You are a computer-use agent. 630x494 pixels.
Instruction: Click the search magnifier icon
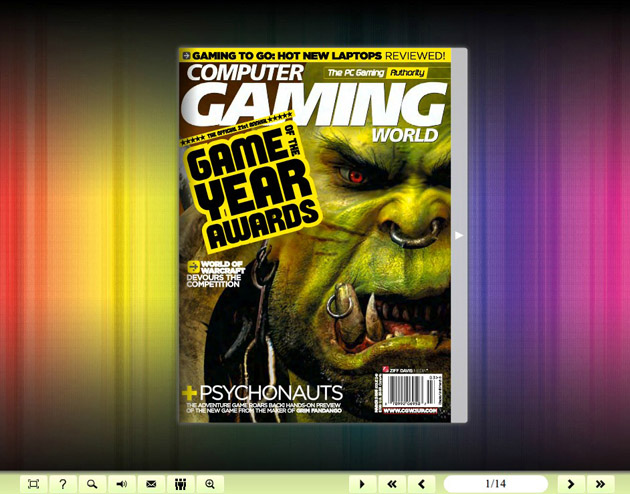[92, 484]
